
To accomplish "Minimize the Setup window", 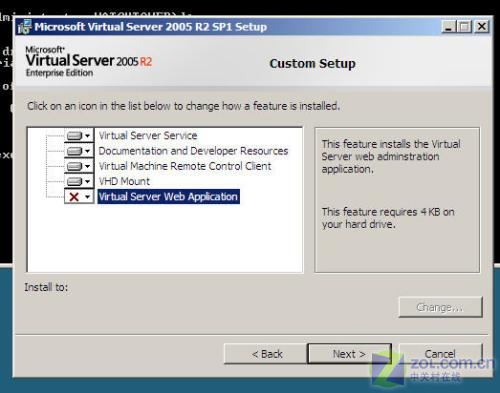I will pyautogui.click(x=449, y=27).
